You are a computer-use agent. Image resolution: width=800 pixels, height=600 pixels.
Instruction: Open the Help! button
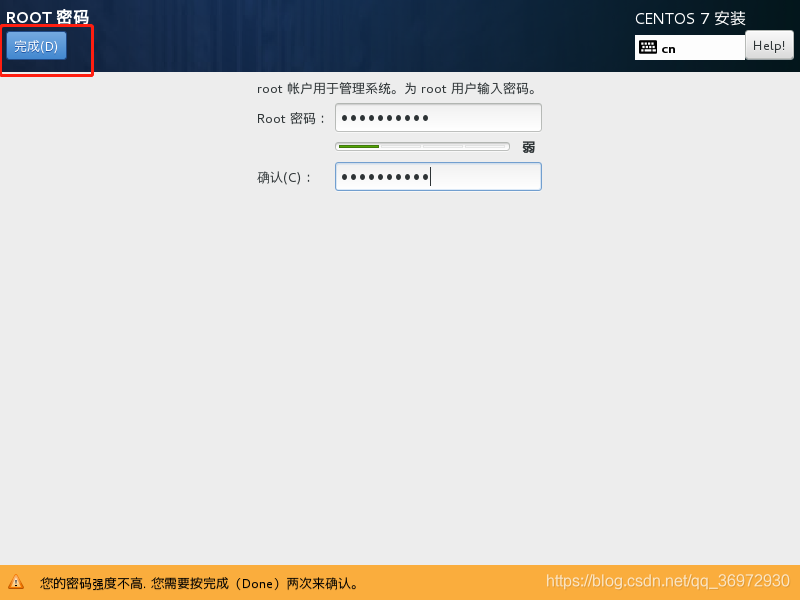(x=769, y=46)
